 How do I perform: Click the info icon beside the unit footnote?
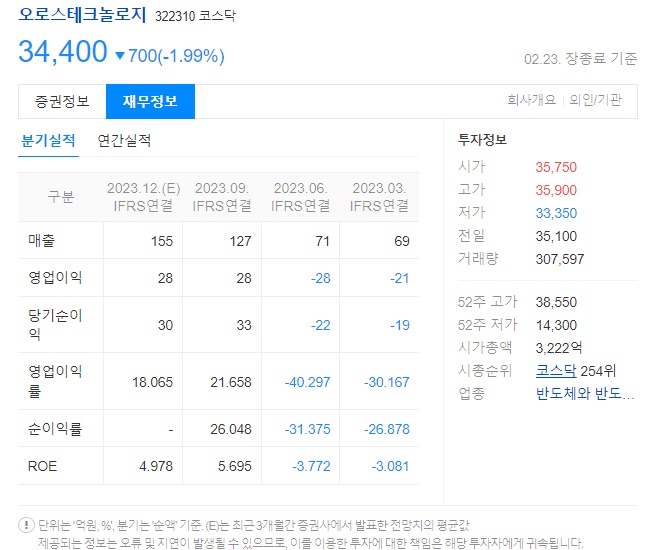pos(26,525)
